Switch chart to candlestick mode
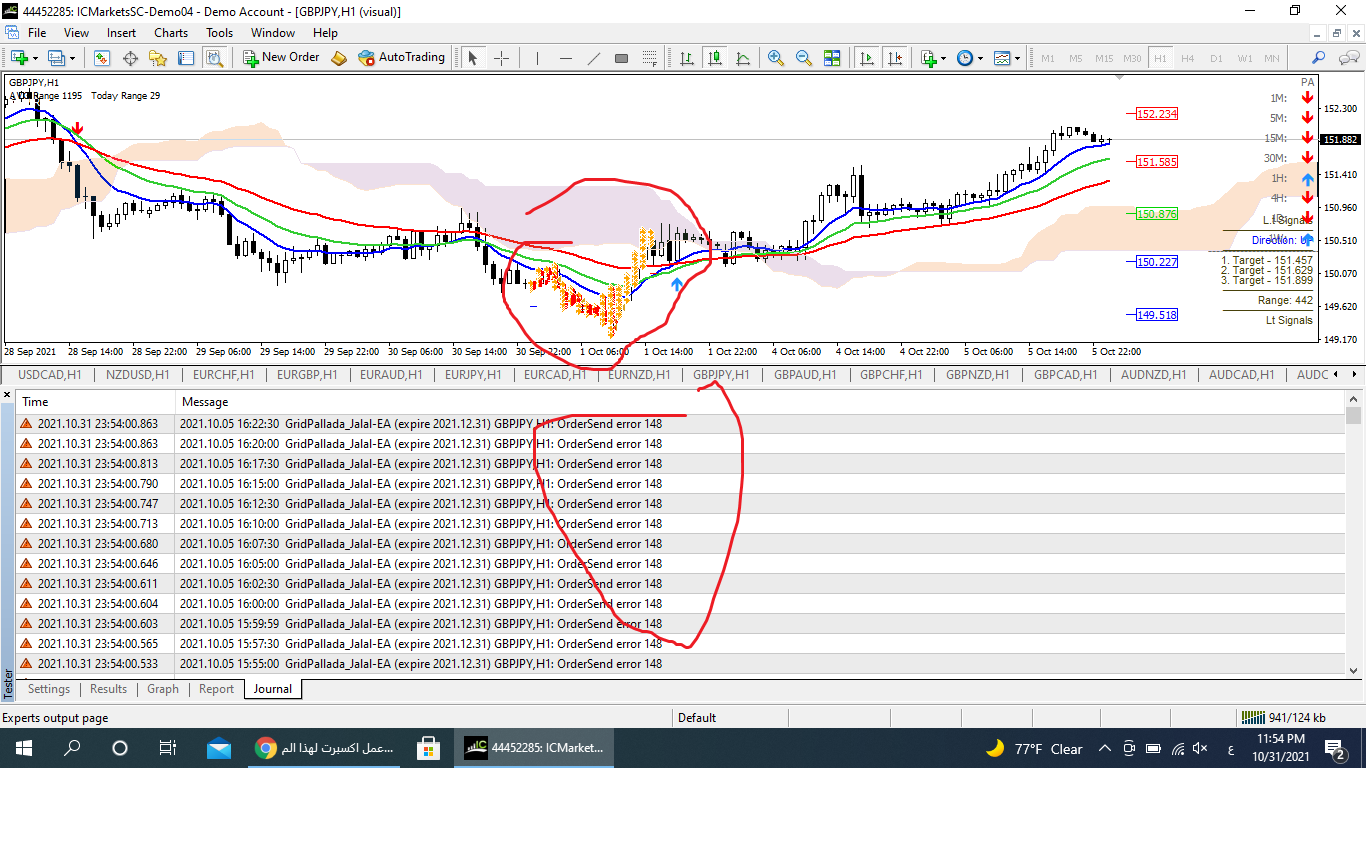This screenshot has width=1366, height=842. click(714, 58)
